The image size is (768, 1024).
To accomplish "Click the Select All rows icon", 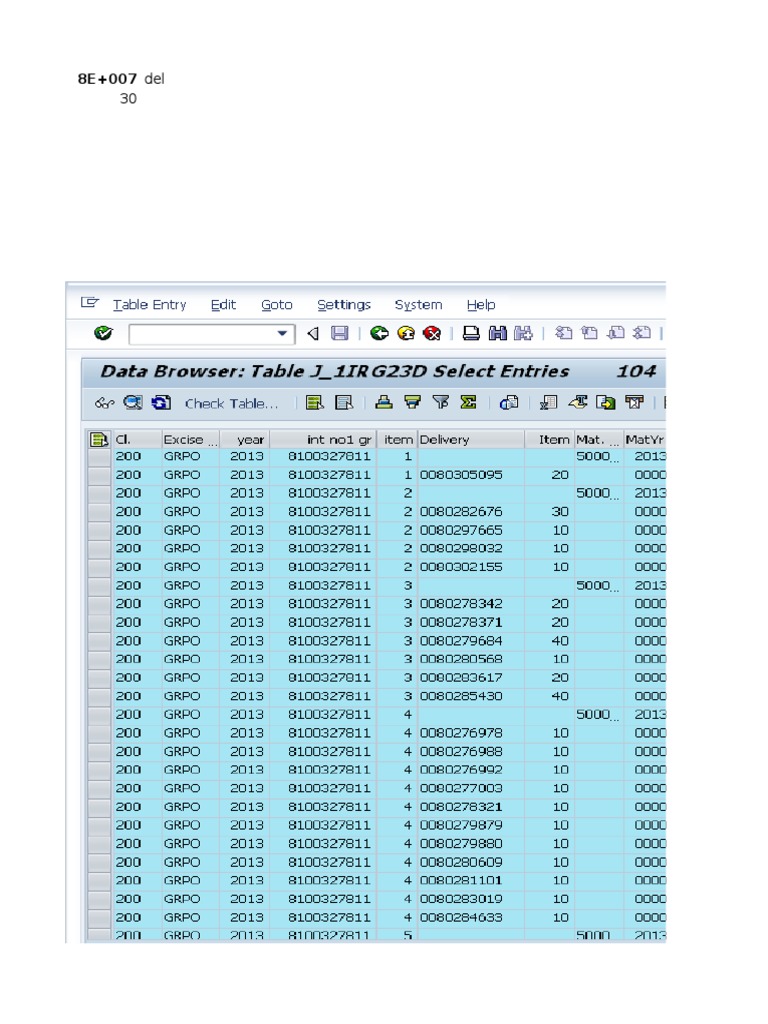I will 315,403.
